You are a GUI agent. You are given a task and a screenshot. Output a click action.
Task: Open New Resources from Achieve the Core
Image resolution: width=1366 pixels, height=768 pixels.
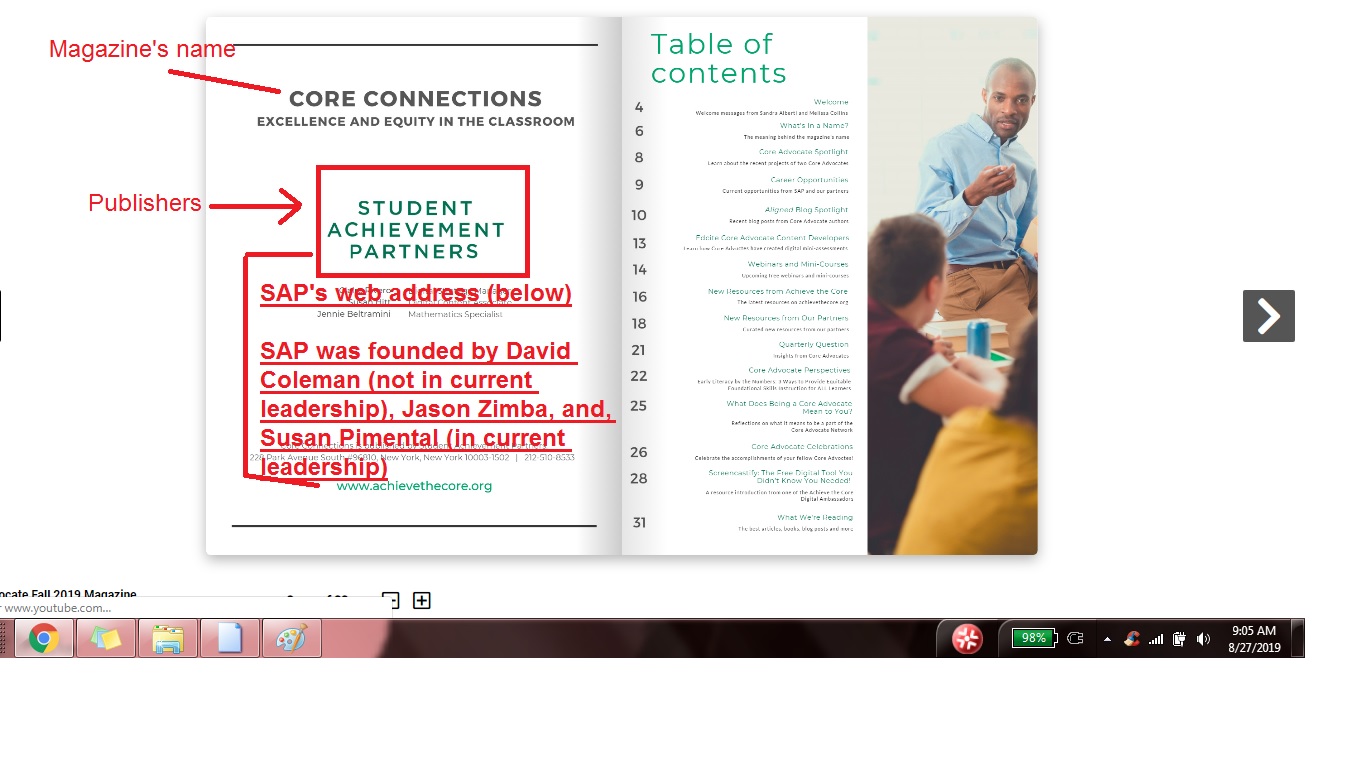tap(778, 292)
